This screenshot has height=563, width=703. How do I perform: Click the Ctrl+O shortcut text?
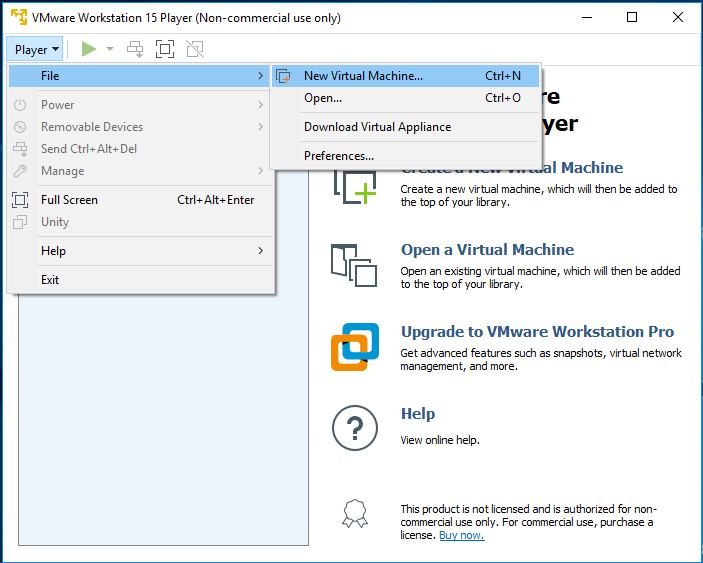[x=503, y=98]
